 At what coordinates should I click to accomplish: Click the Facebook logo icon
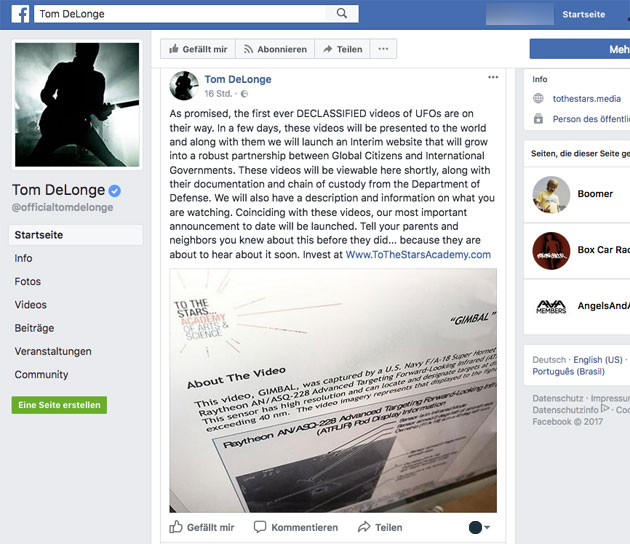[20, 14]
